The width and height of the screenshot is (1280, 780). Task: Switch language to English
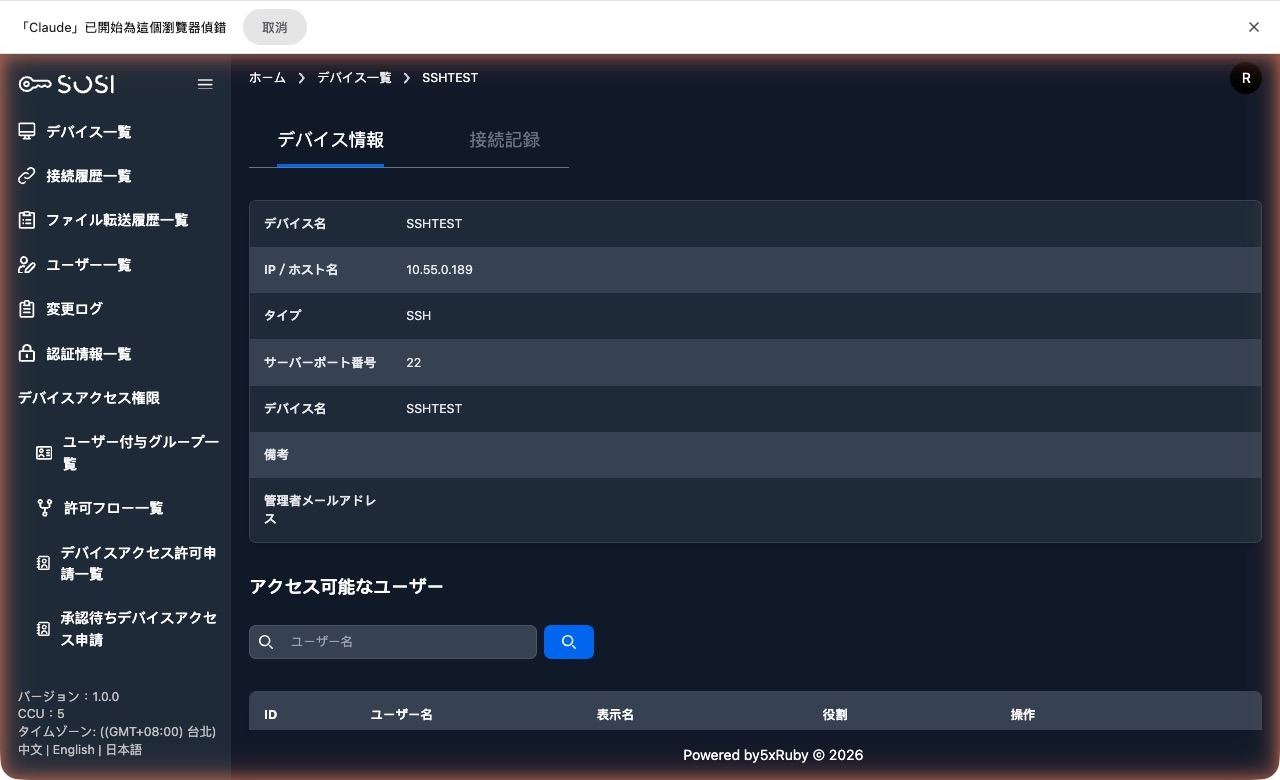(x=73, y=749)
